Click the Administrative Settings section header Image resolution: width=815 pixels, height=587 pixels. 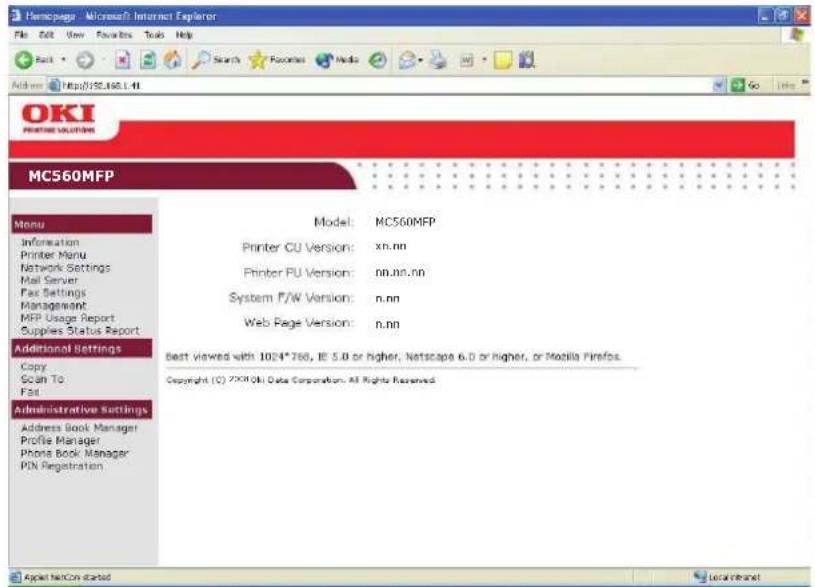[82, 410]
